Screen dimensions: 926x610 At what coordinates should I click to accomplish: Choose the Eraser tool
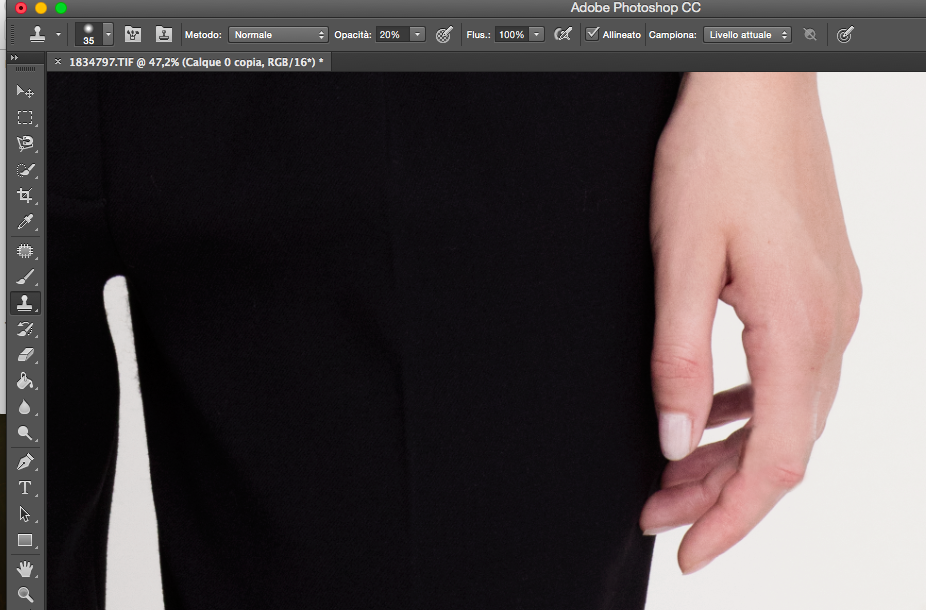pyautogui.click(x=25, y=354)
